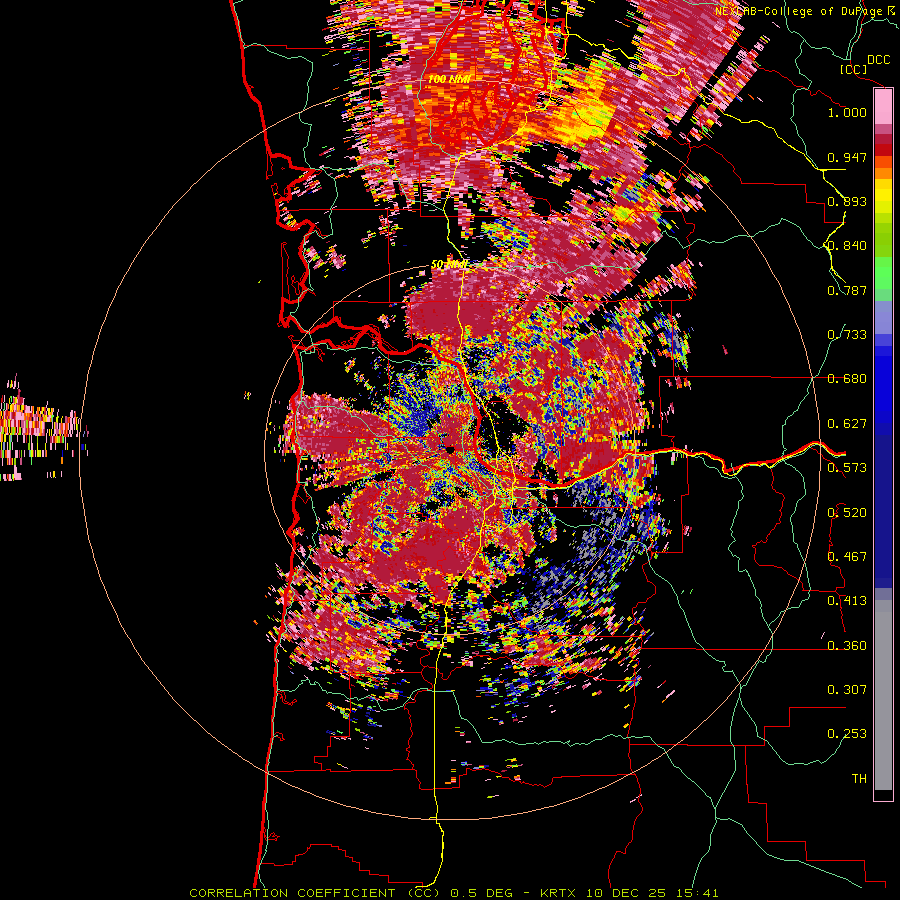Click the 50 NMI range ring label

pos(449,264)
